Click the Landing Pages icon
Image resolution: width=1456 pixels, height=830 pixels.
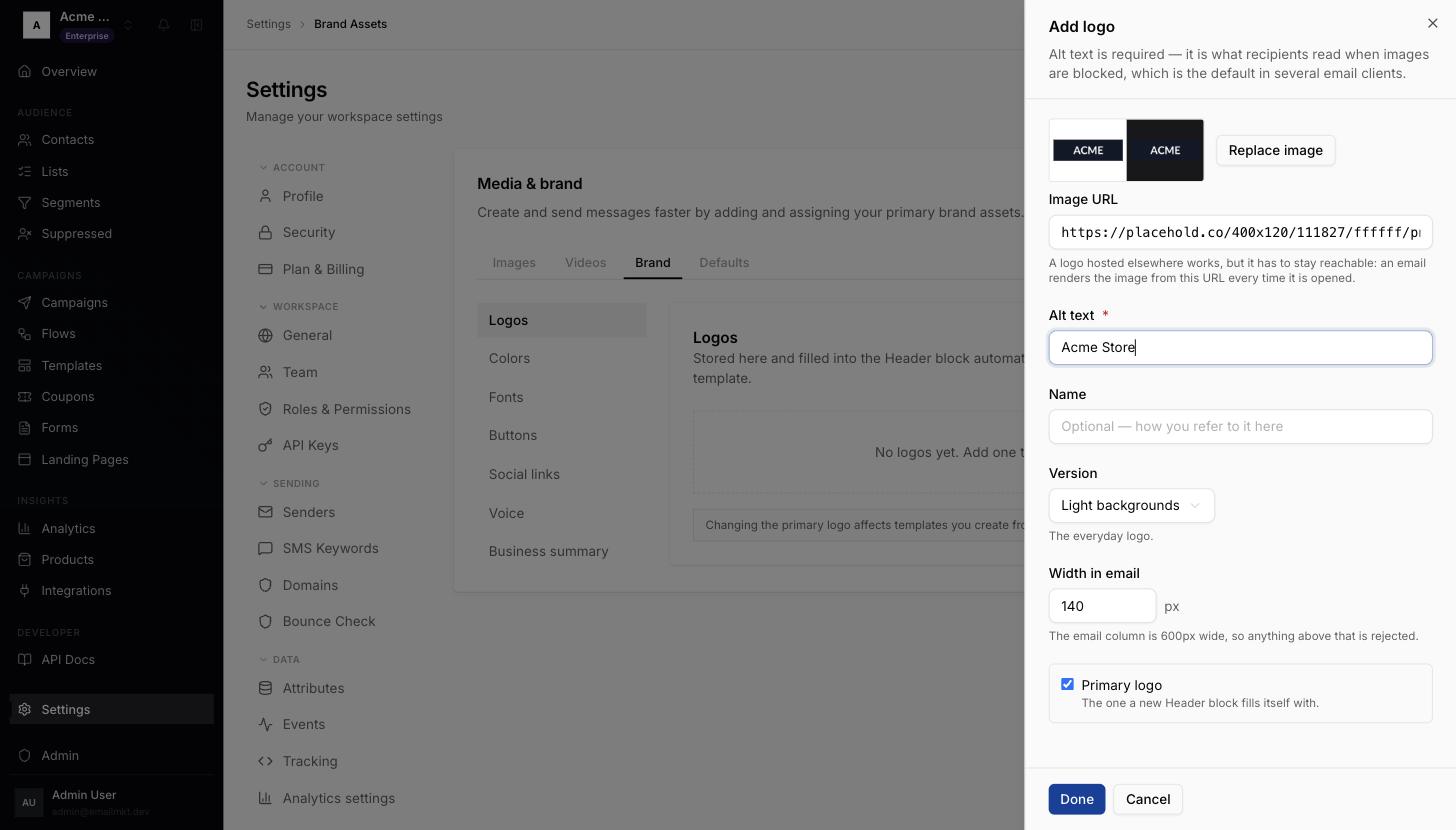tap(25, 460)
